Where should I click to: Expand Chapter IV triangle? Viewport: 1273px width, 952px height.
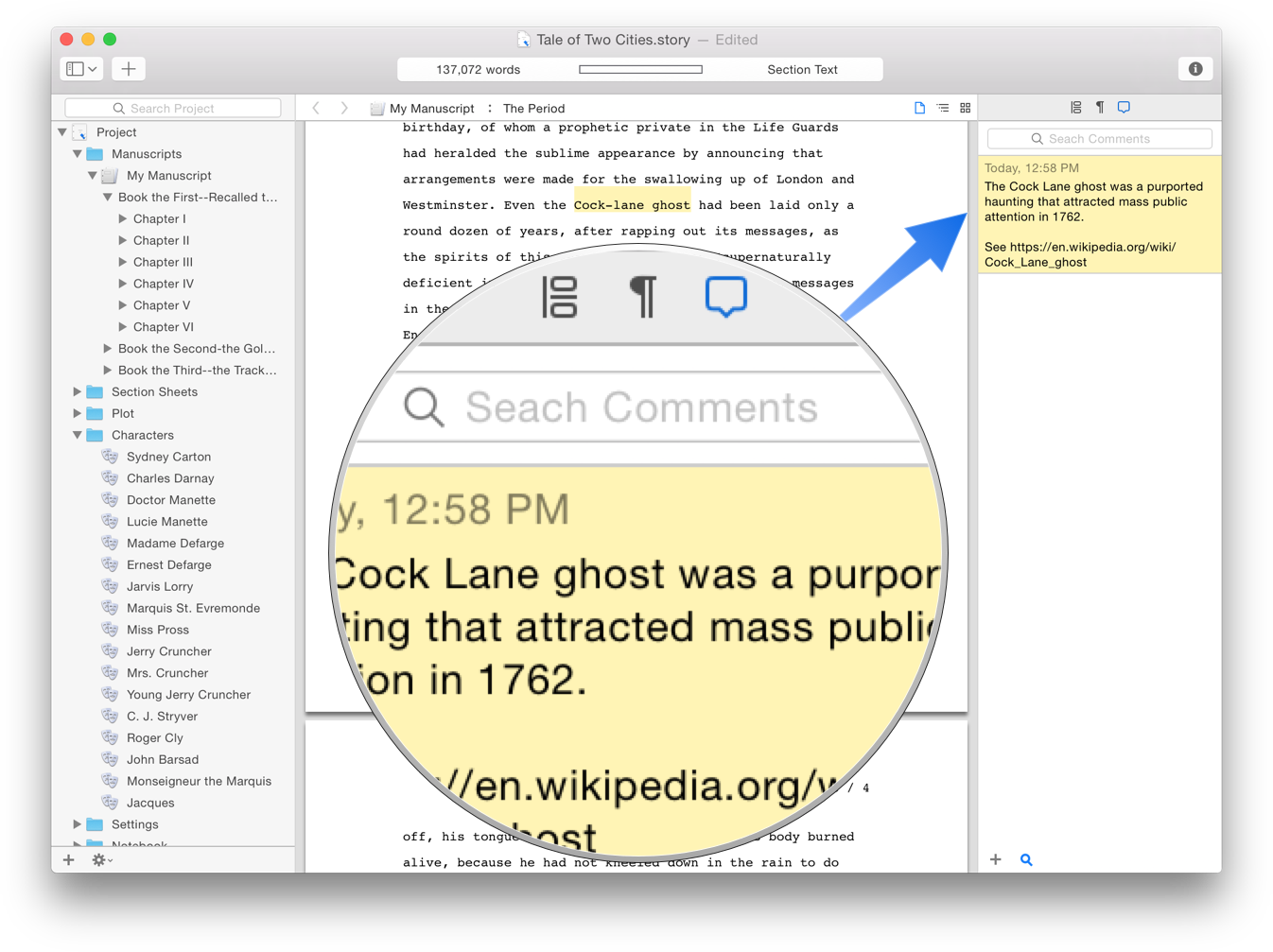(123, 284)
